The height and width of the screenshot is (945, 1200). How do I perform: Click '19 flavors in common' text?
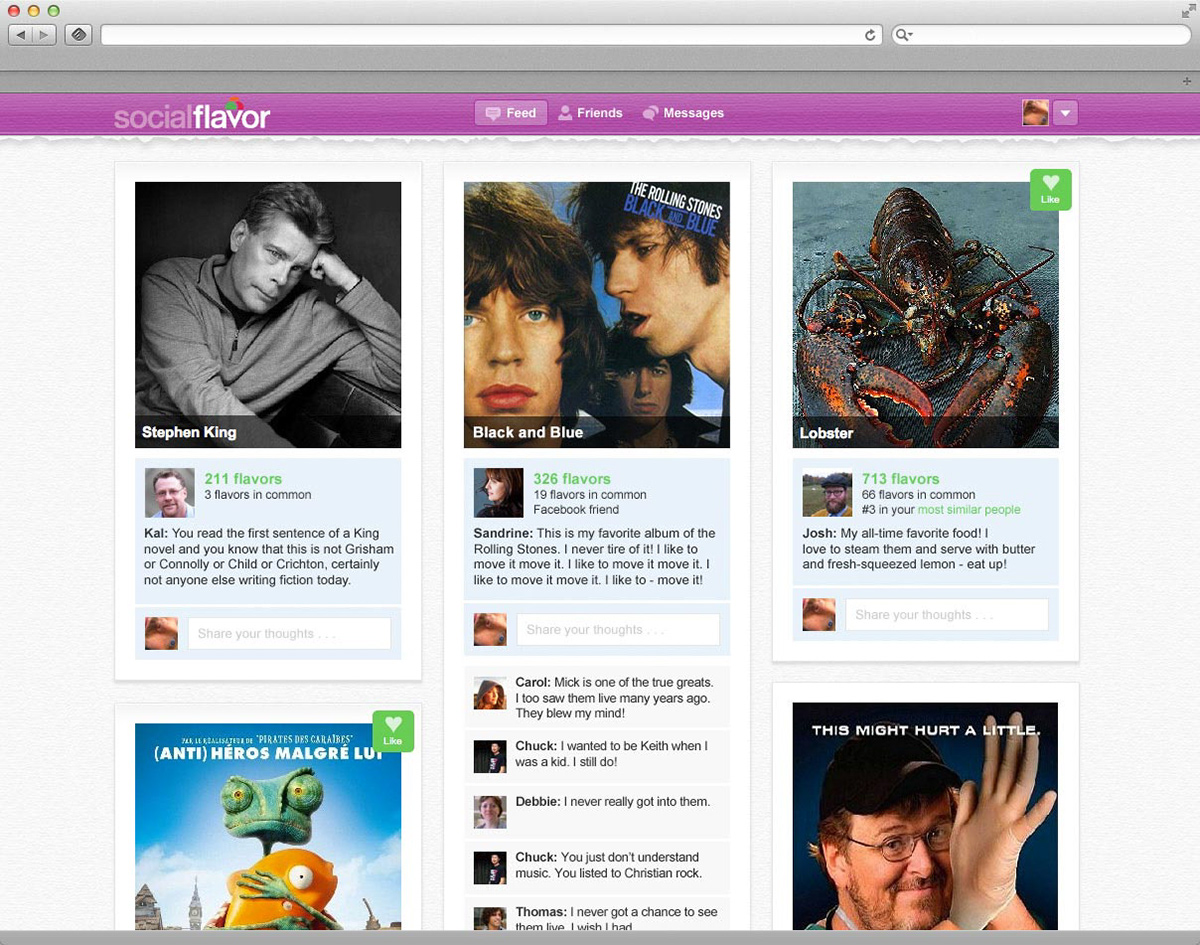[590, 495]
